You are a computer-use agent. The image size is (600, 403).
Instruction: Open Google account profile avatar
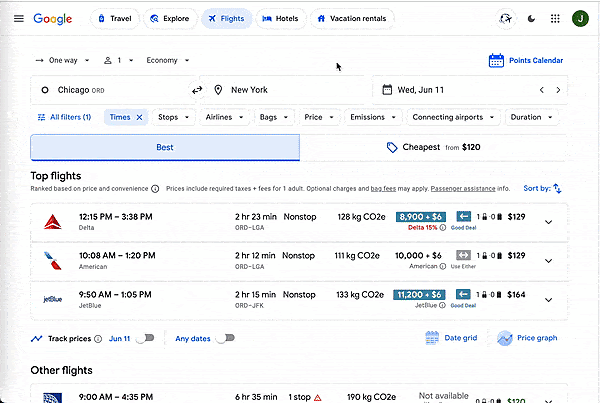(579, 18)
